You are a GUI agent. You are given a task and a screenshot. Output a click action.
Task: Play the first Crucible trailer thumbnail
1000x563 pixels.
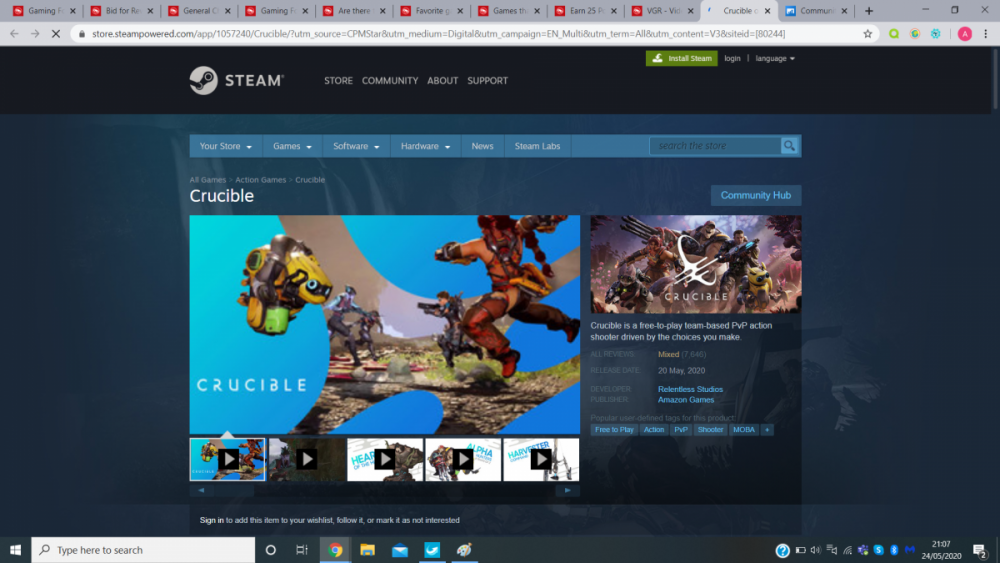pos(227,459)
